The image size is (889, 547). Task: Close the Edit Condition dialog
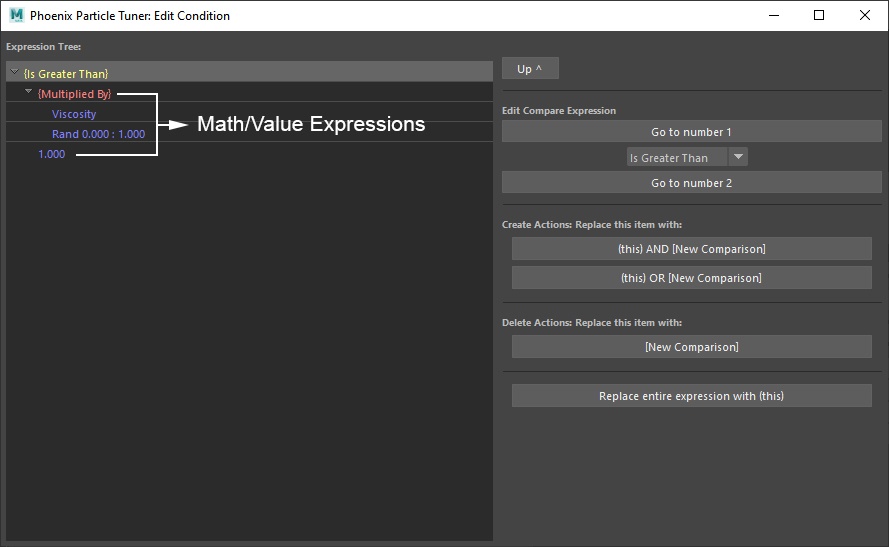tap(865, 15)
